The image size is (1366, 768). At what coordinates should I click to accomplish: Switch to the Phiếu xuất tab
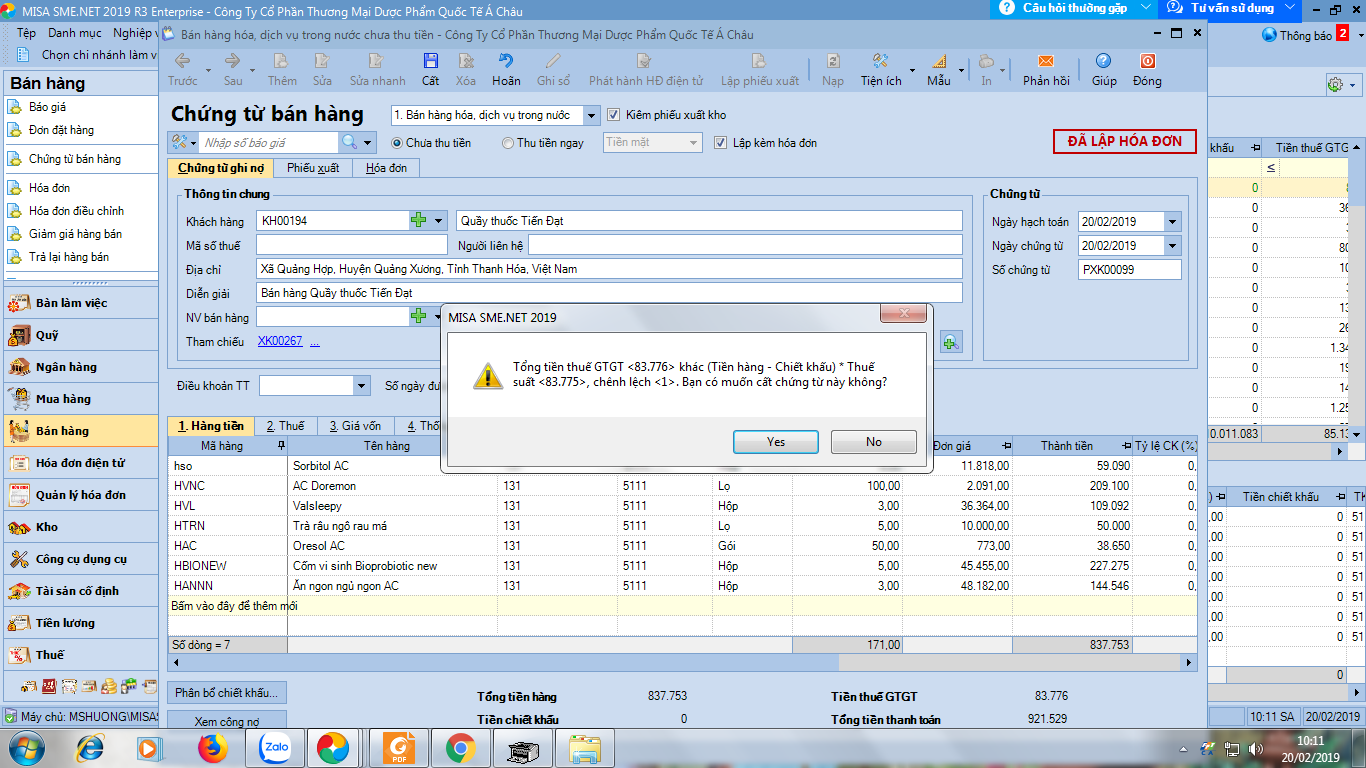tap(313, 168)
